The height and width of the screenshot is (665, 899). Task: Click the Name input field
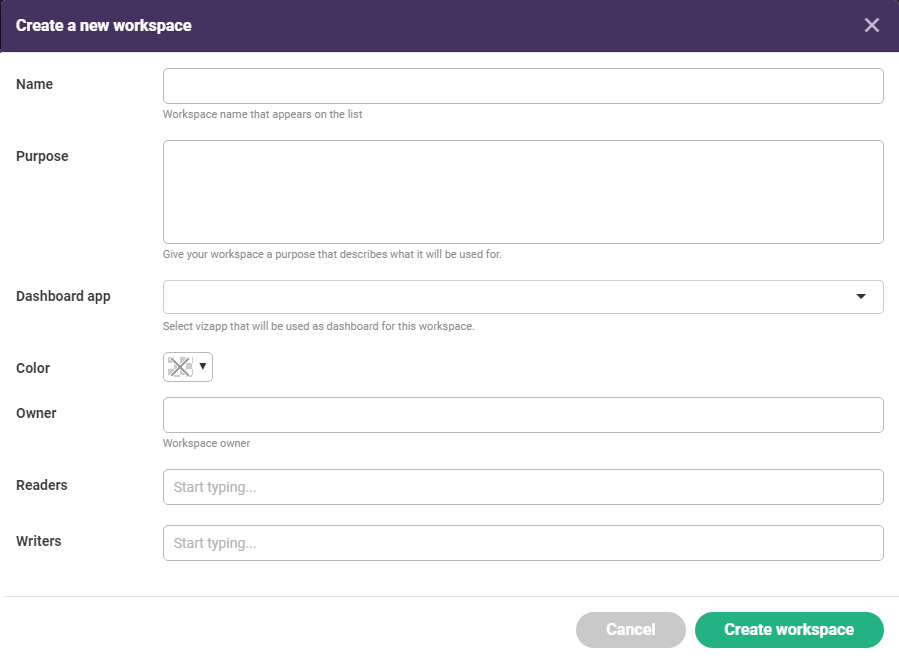tap(523, 86)
